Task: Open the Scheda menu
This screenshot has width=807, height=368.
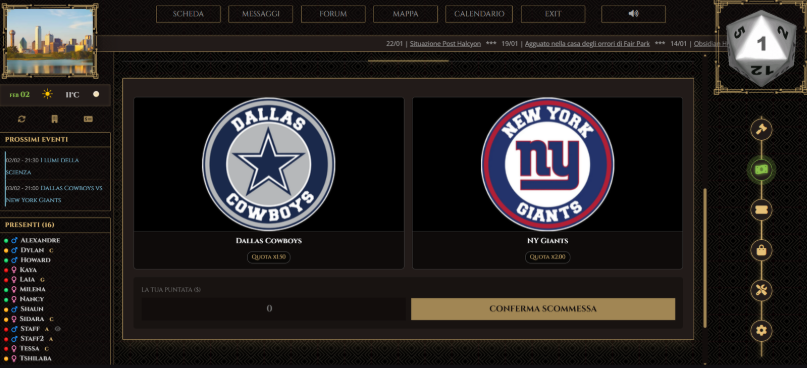Action: click(188, 14)
